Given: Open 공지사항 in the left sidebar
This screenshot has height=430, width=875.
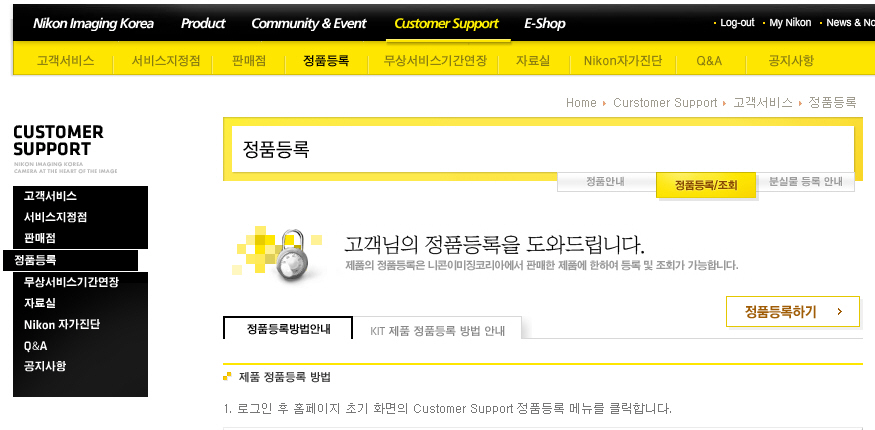Looking at the screenshot, I should (45, 366).
